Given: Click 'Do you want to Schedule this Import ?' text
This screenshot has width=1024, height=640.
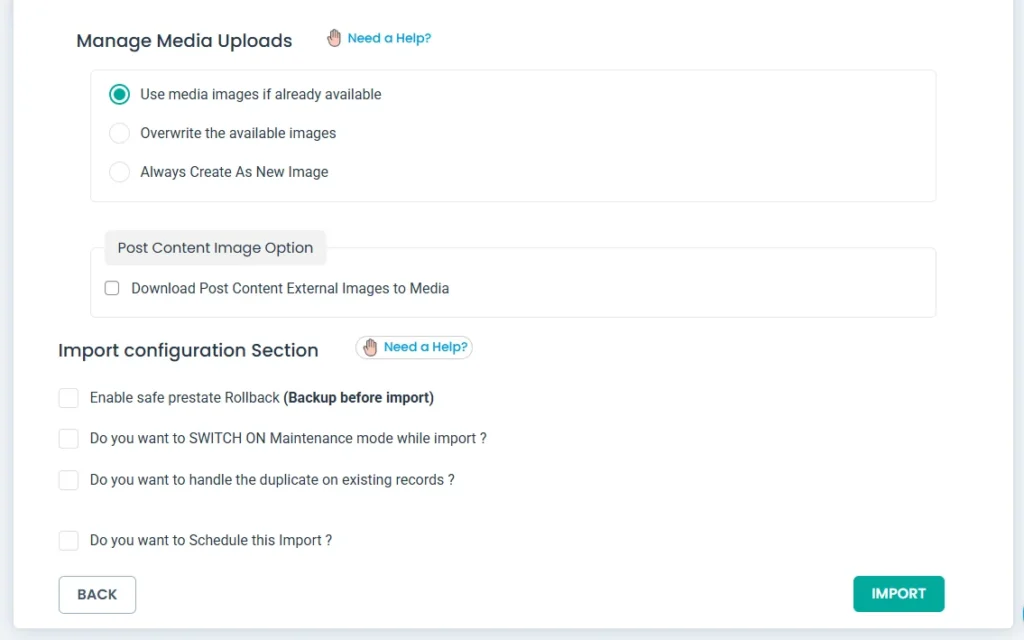Looking at the screenshot, I should click(x=210, y=541).
